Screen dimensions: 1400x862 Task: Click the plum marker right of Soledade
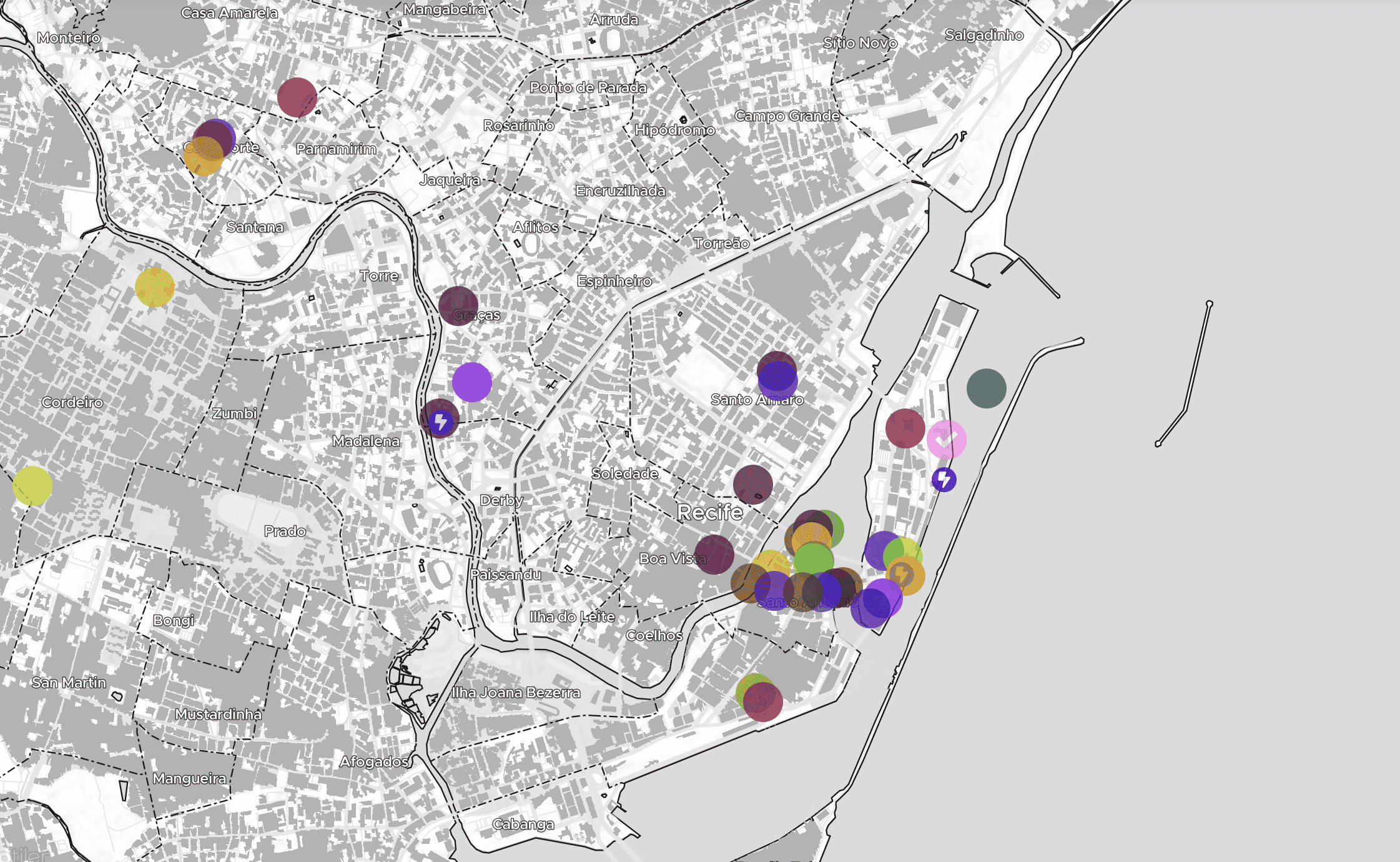[x=752, y=485]
